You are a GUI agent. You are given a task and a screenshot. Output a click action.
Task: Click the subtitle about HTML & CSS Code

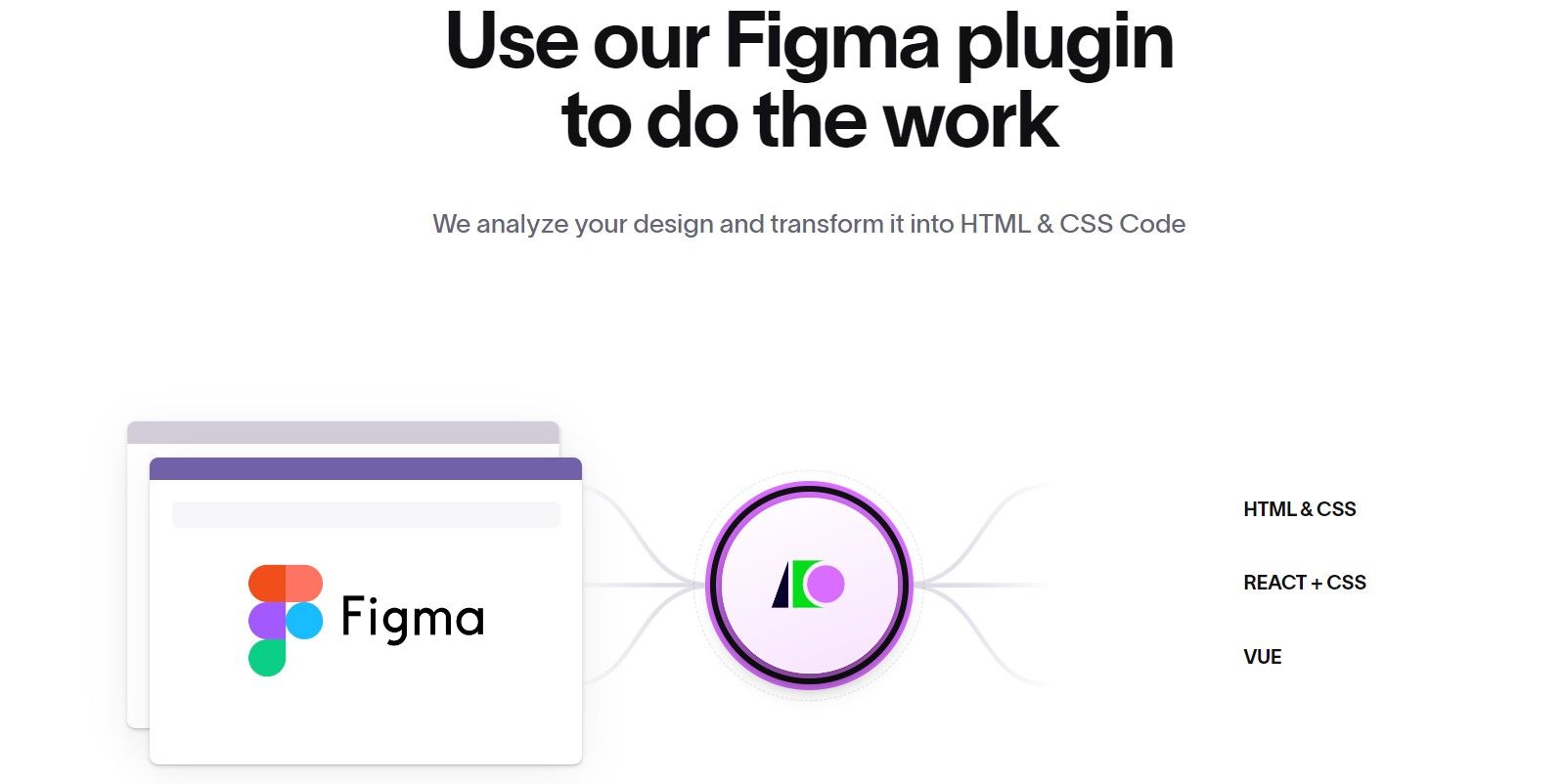pyautogui.click(x=809, y=224)
